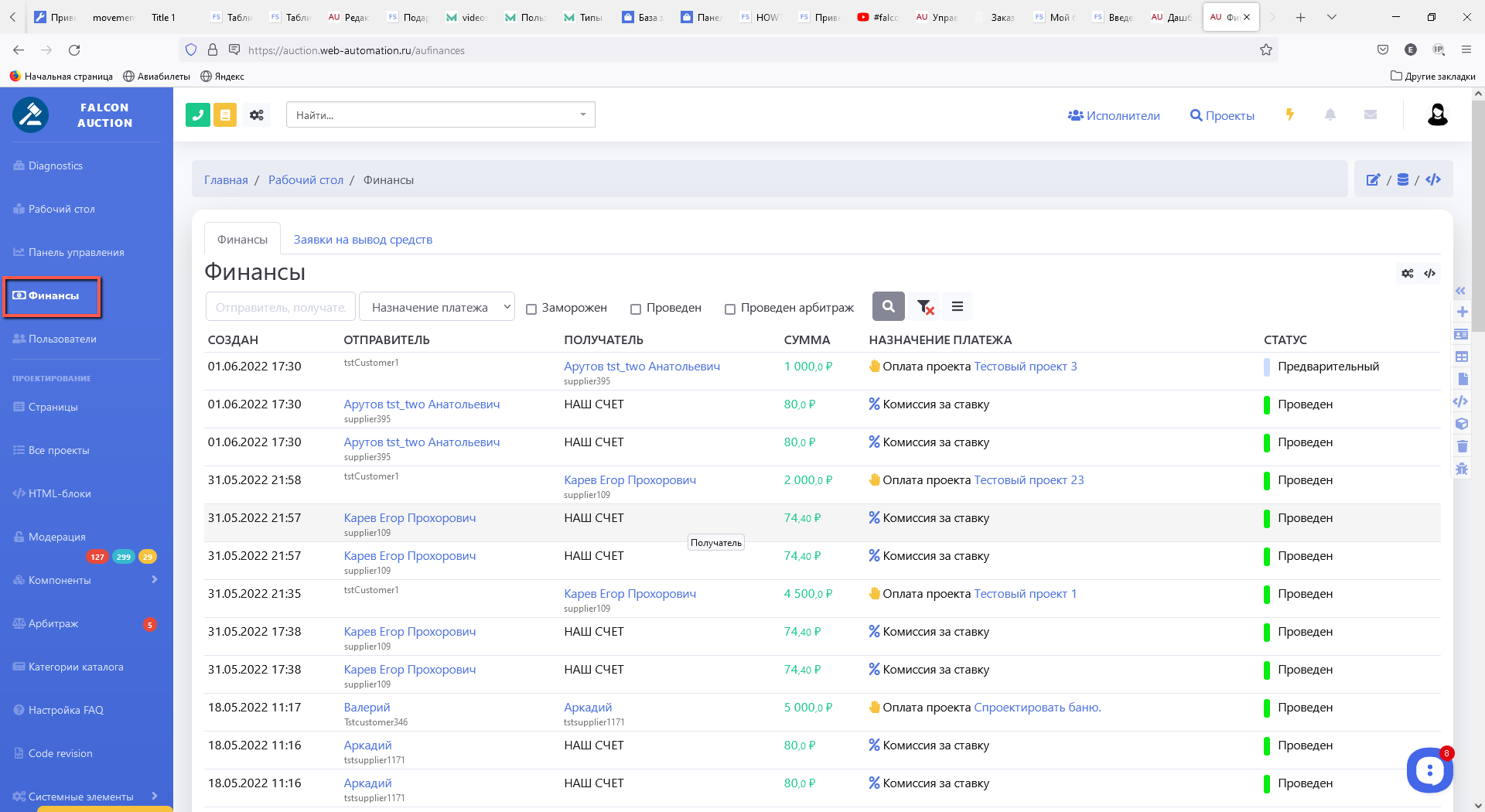
Task: Open the Назначение платежа dropdown
Action: click(437, 307)
